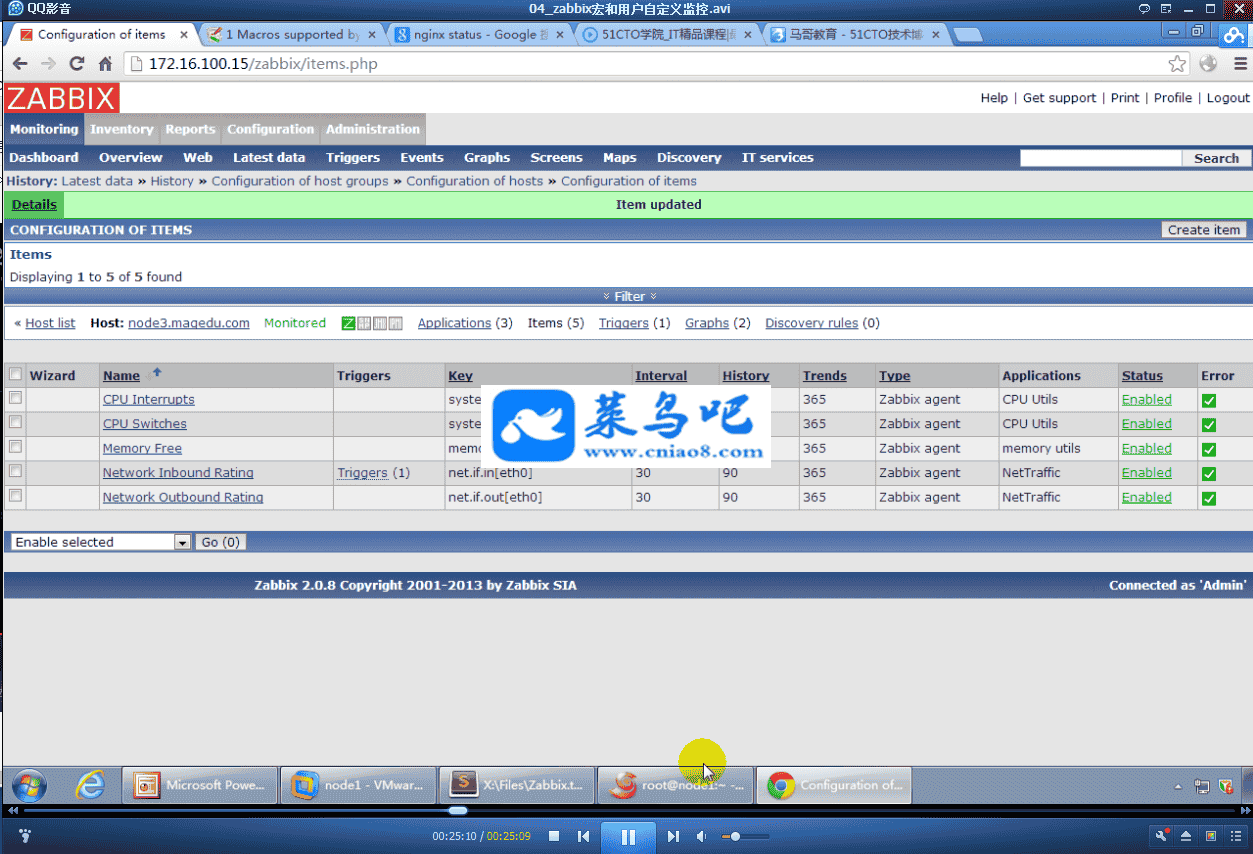The height and width of the screenshot is (854, 1253).
Task: Open the Host list link
Action: pyautogui.click(x=50, y=323)
